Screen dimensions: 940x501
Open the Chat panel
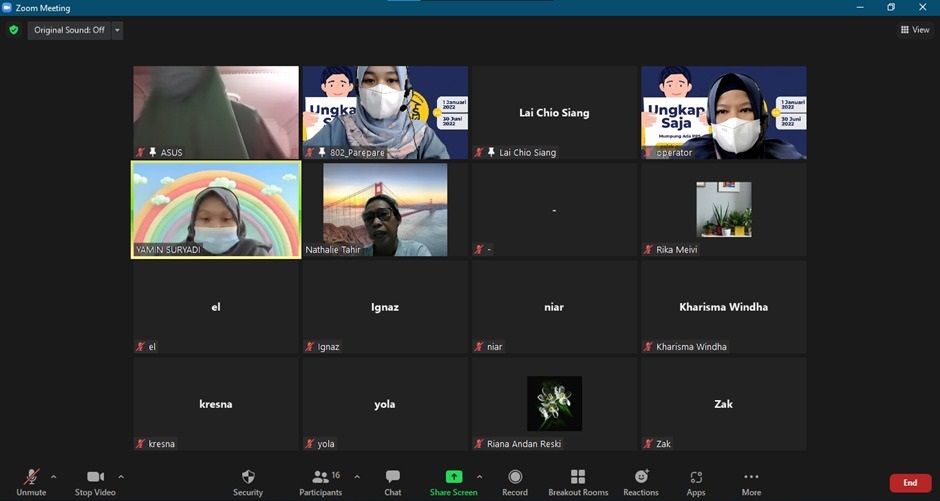coord(393,477)
